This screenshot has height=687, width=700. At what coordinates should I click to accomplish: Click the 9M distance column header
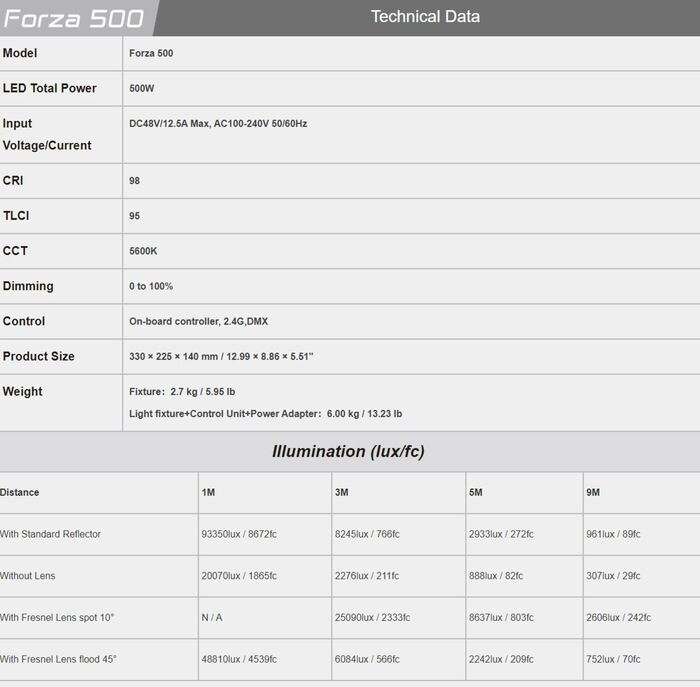coord(594,493)
